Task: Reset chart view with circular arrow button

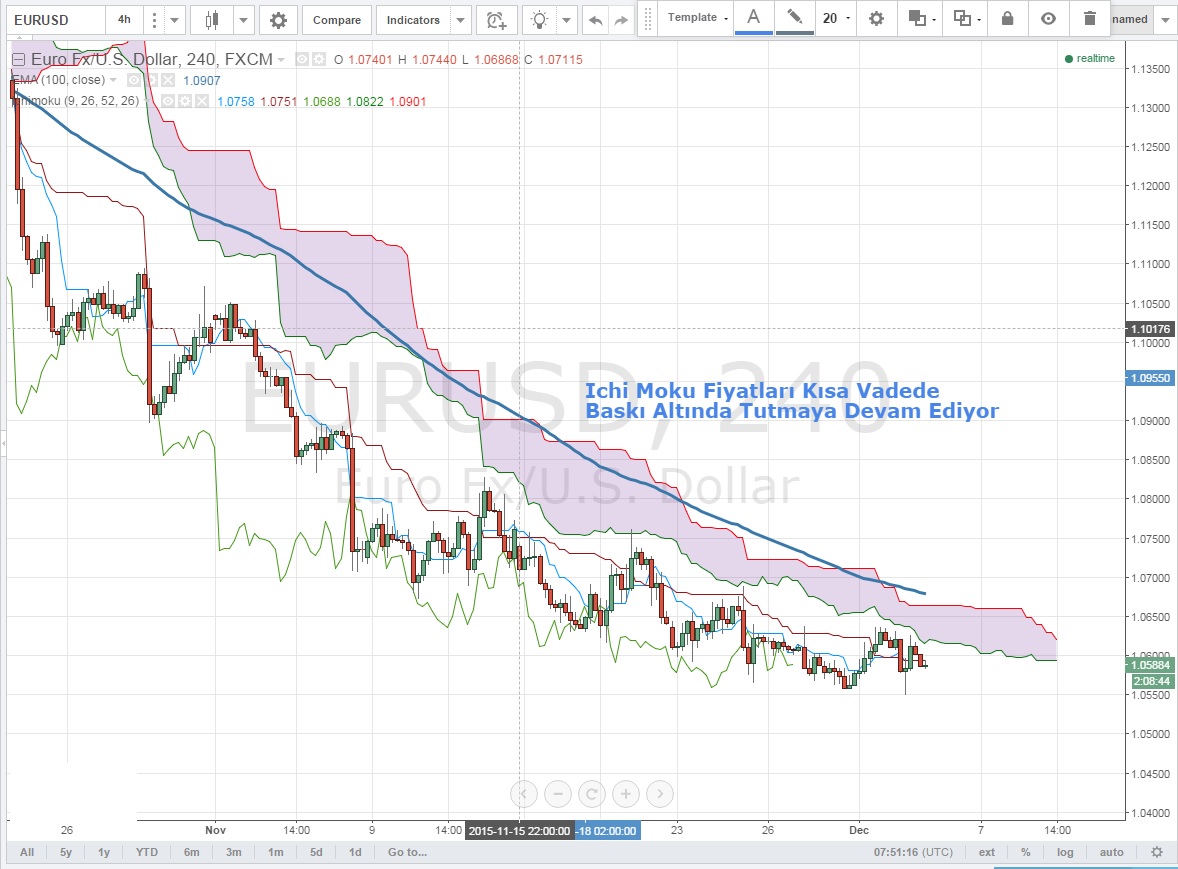Action: [x=591, y=794]
